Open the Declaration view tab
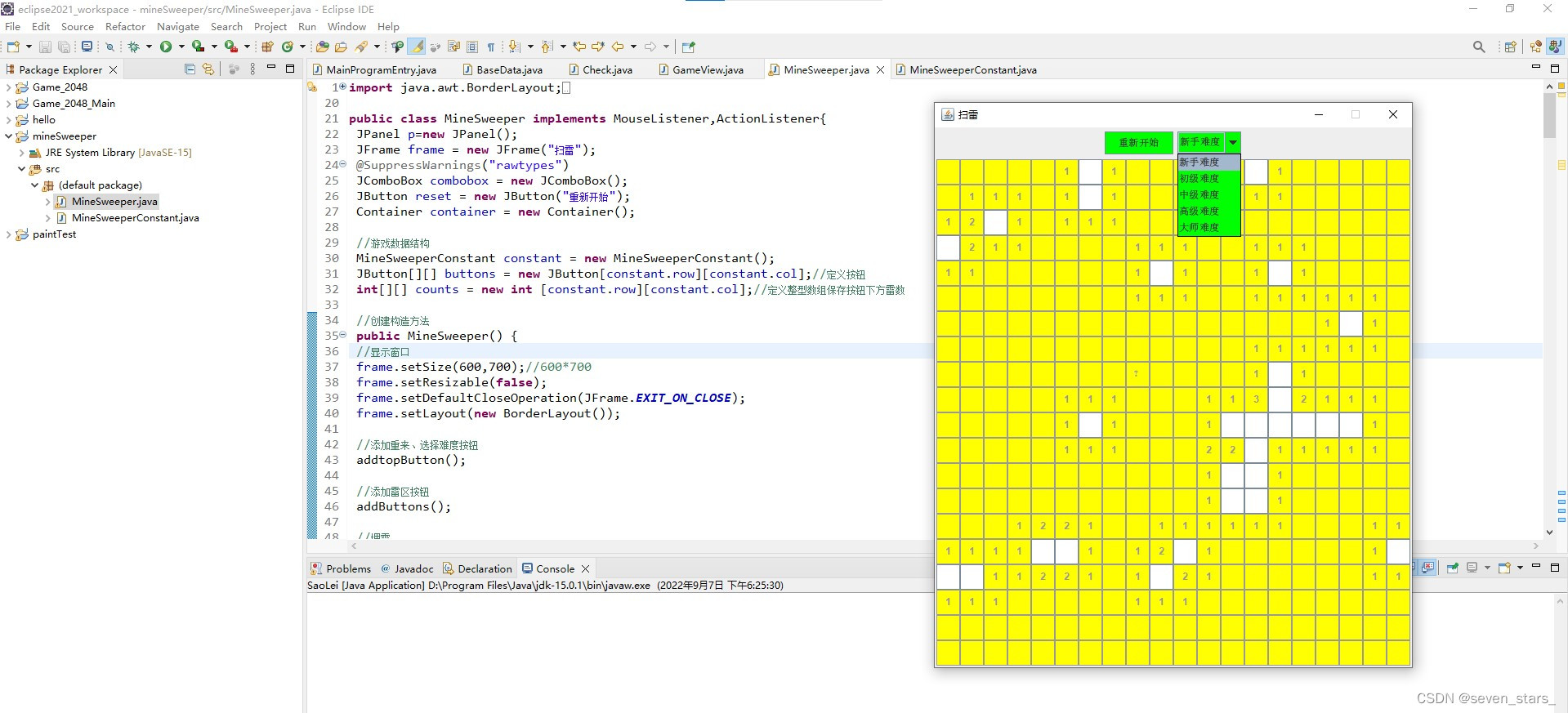Viewport: 1568px width, 713px height. tap(477, 568)
